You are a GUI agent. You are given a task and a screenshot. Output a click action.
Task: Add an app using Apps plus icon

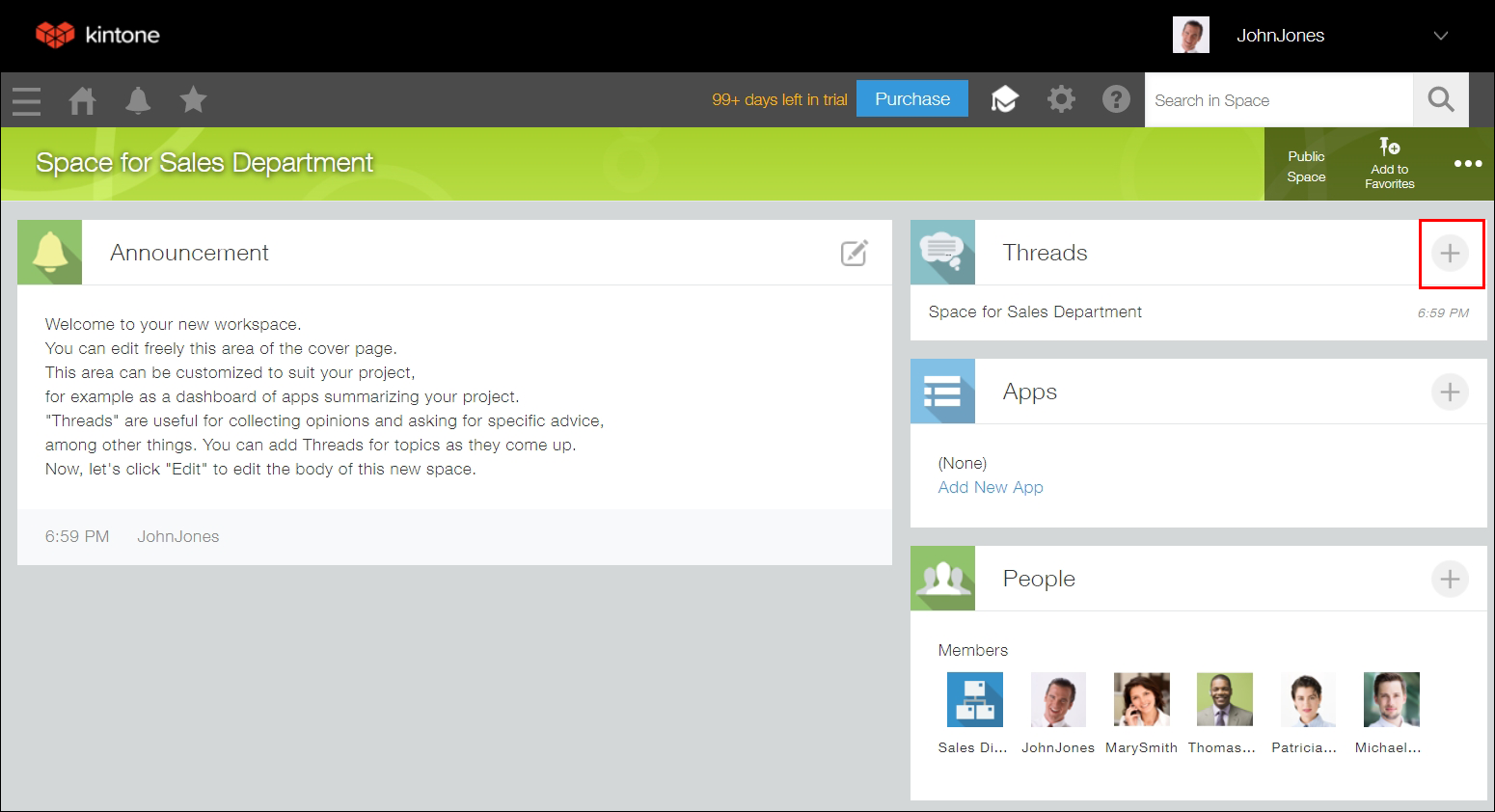1449,392
